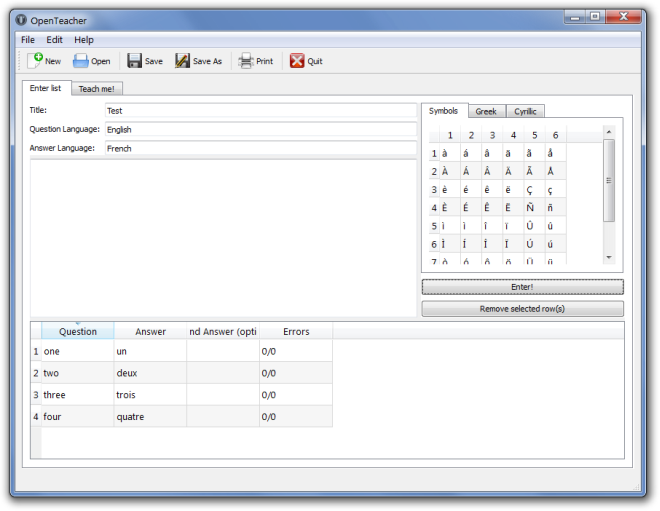Click the Errors column header
The height and width of the screenshot is (511, 660).
coord(296,331)
